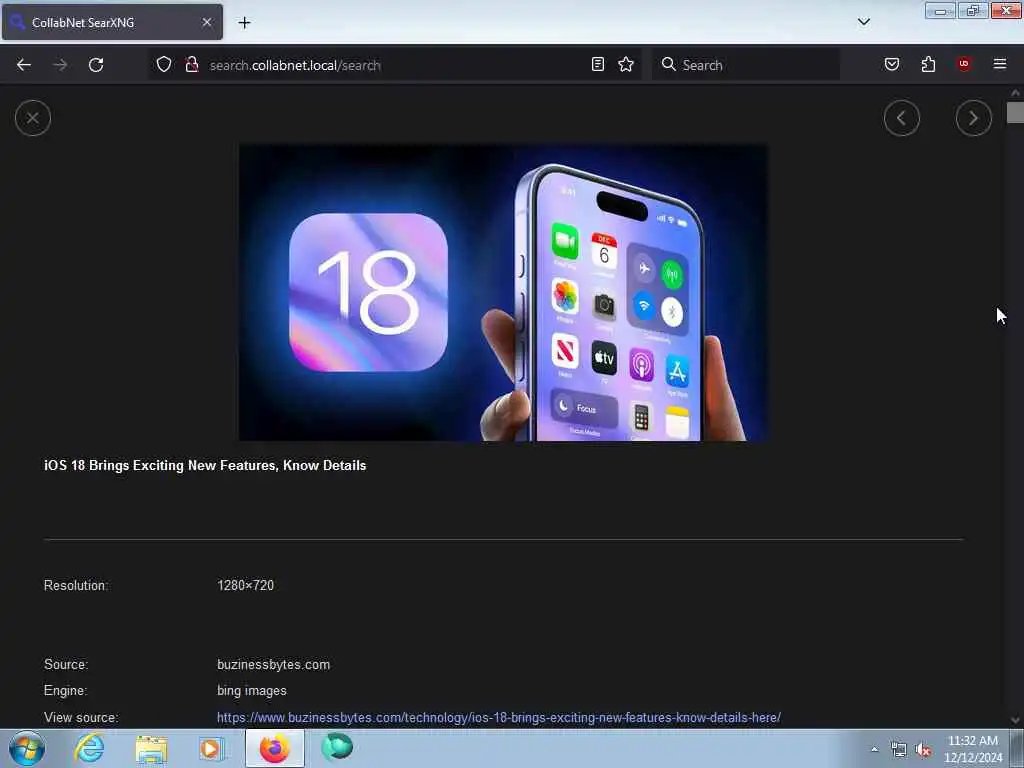This screenshot has height=768, width=1024.
Task: Click the scrollbar down arrow
Action: point(1014,720)
